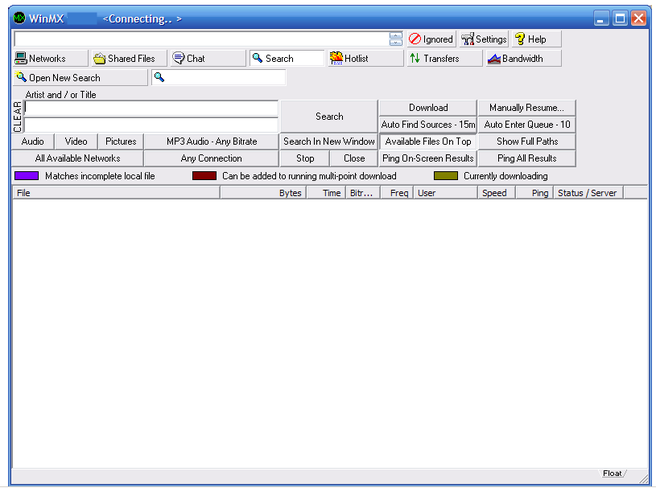Select the Pictures file type
Image resolution: width=656 pixels, height=488 pixels.
pyautogui.click(x=120, y=141)
